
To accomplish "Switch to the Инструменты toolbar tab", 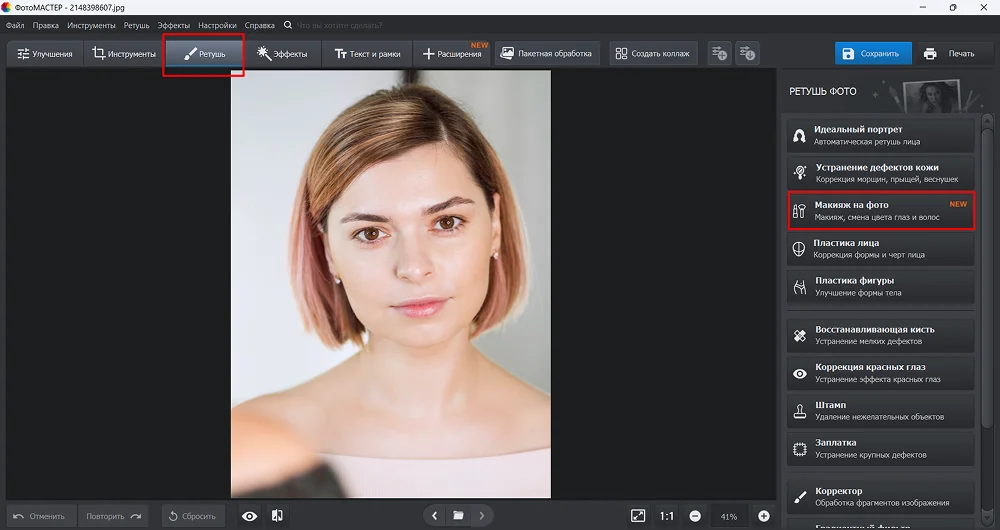I will pos(124,54).
